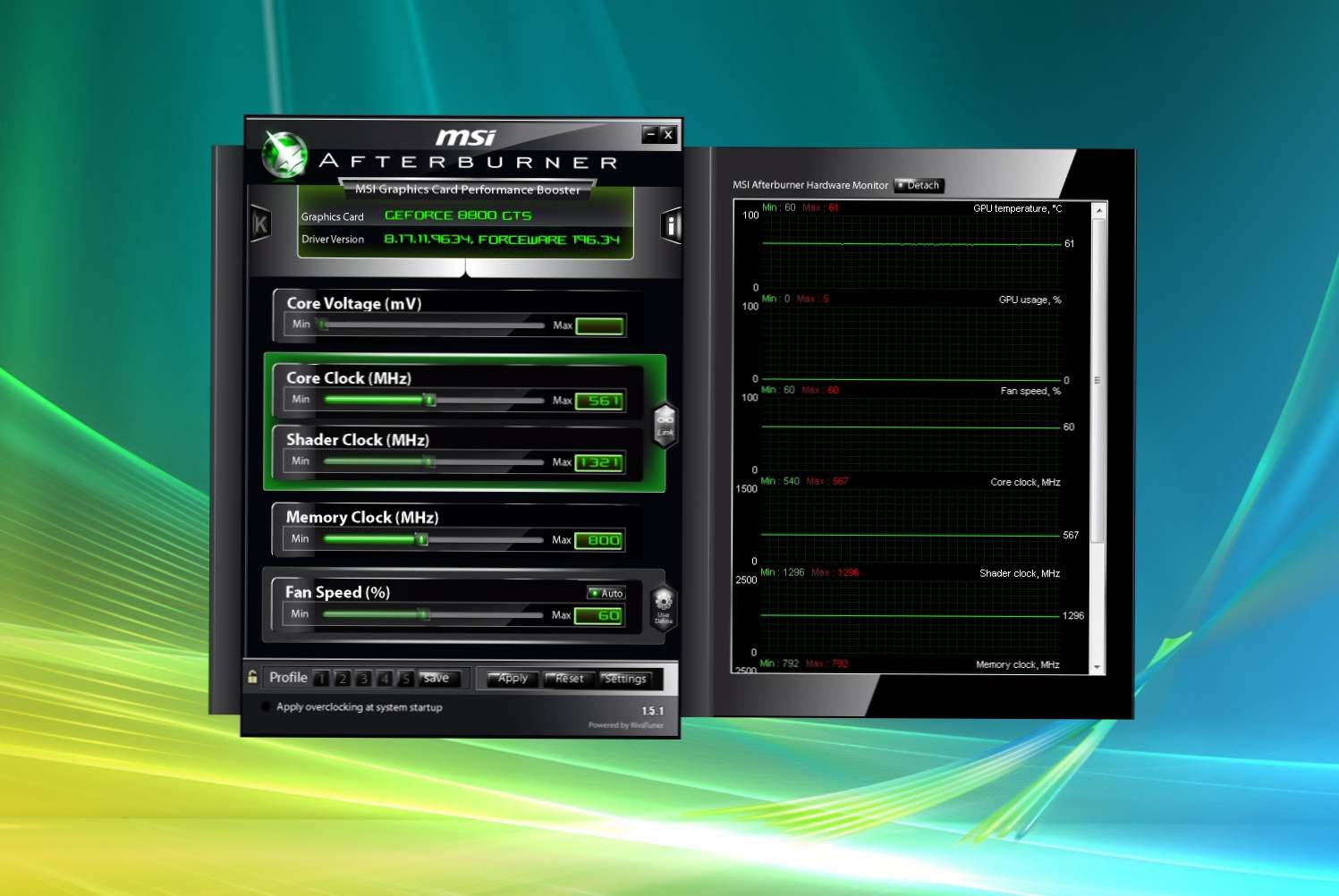Click the driver version 'FORCEWARE 196.34' text

[x=549, y=240]
